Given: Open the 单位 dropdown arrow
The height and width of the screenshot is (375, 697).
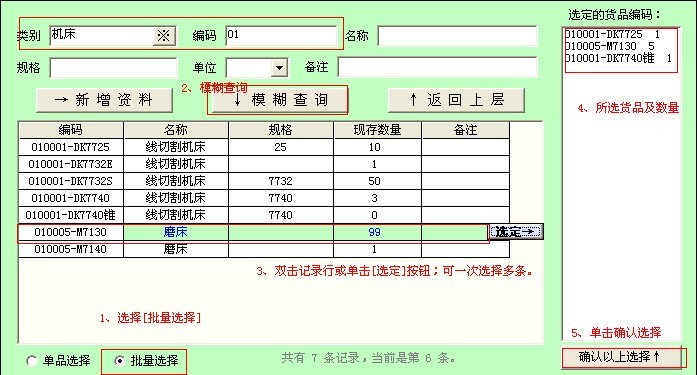Looking at the screenshot, I should (x=279, y=68).
